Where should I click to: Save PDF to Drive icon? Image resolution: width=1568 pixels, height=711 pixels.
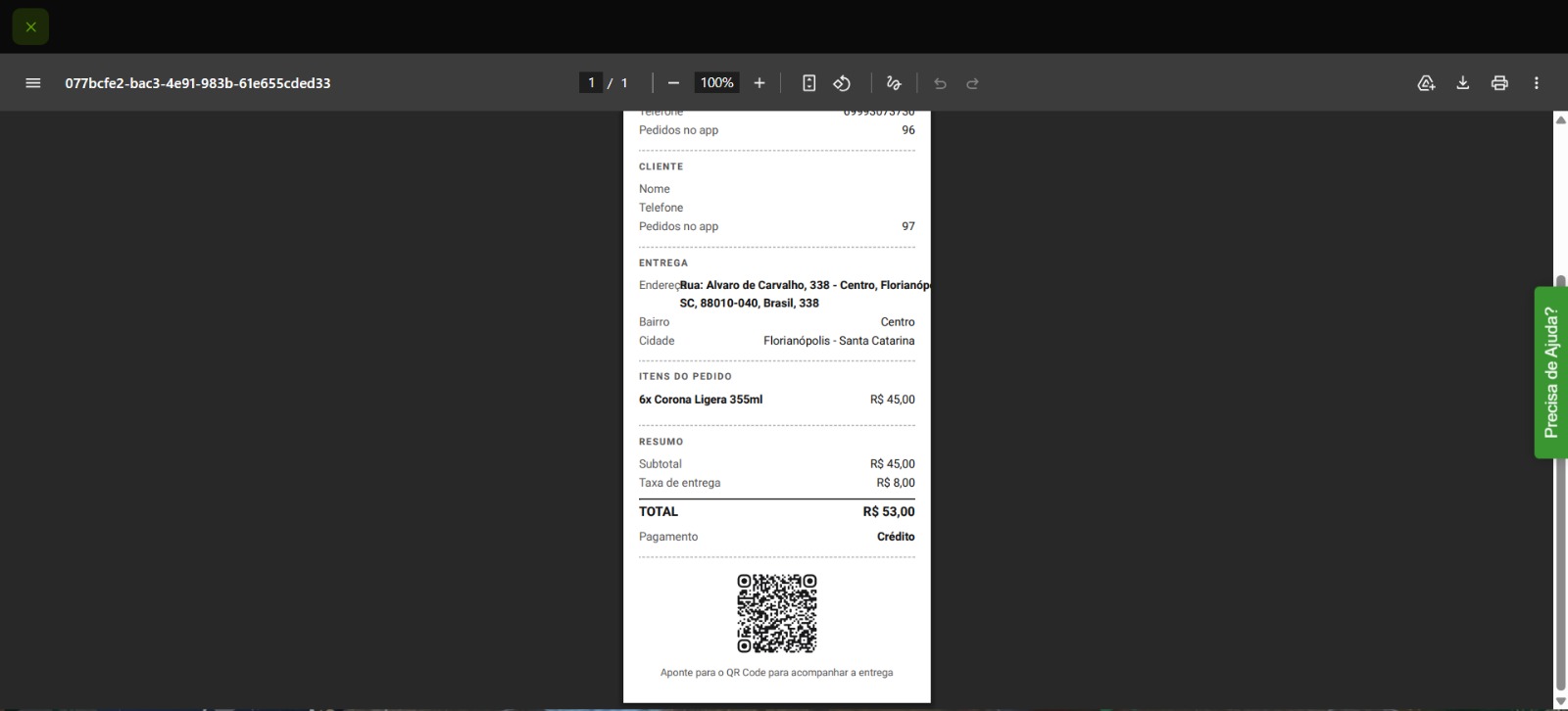coord(1426,83)
